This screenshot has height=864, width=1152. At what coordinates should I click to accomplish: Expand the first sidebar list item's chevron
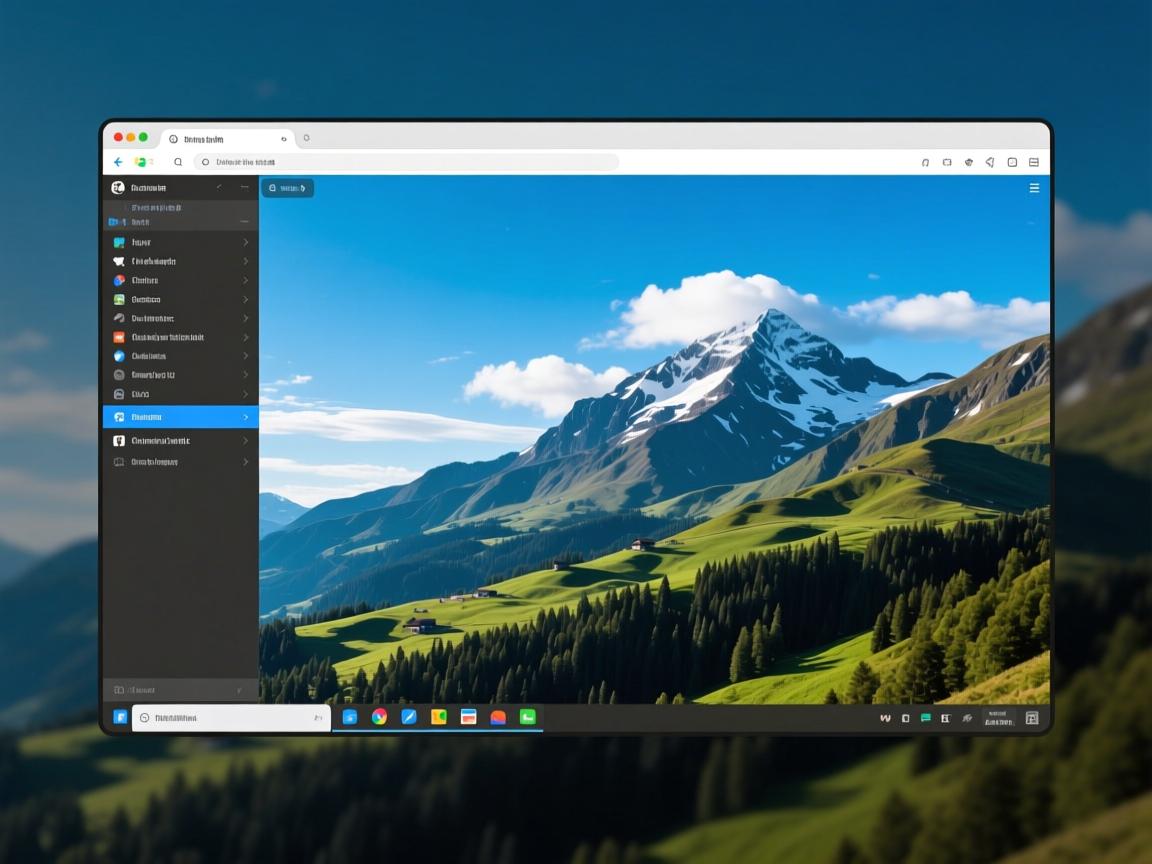[246, 242]
